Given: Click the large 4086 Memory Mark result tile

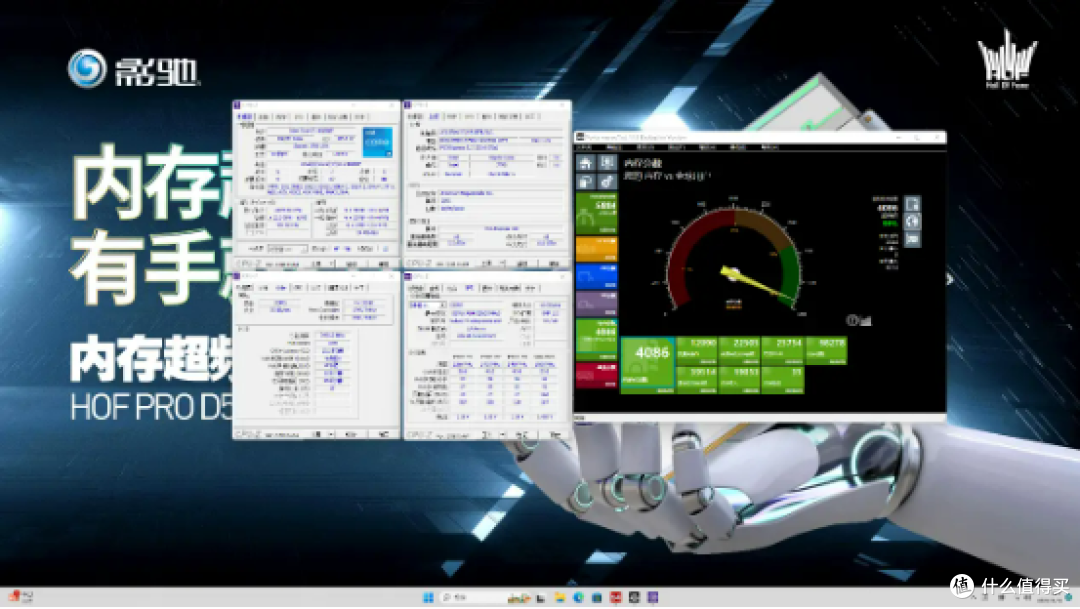Looking at the screenshot, I should [x=647, y=365].
